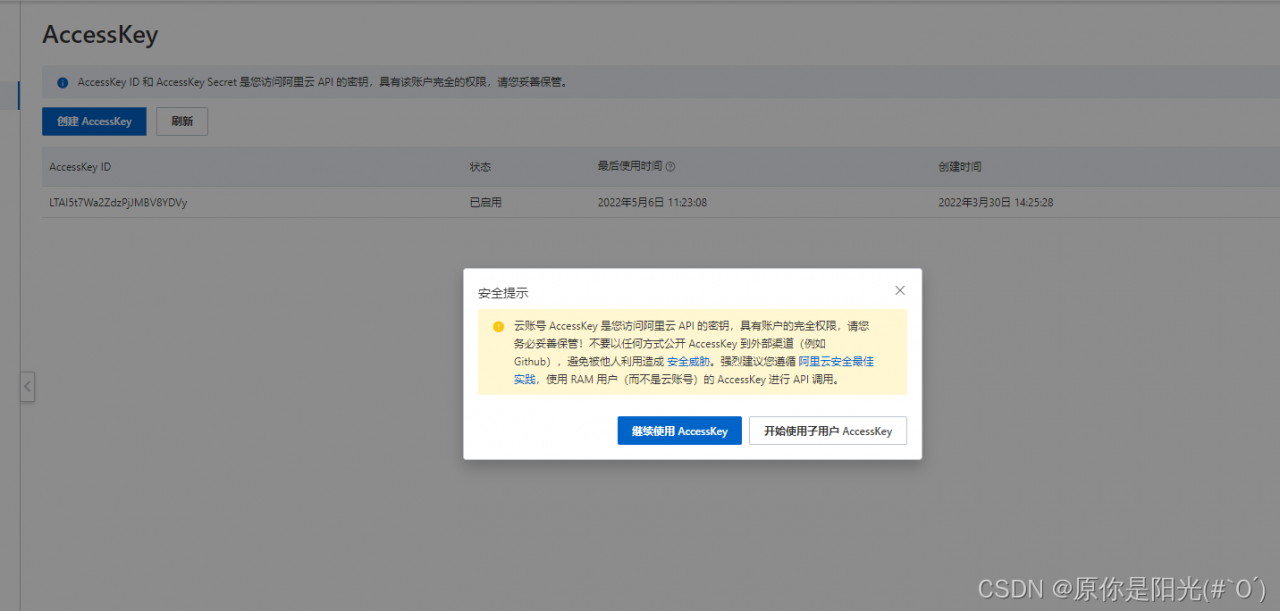Close the 安全提示 dialog with the X
1280x611 pixels.
(899, 290)
